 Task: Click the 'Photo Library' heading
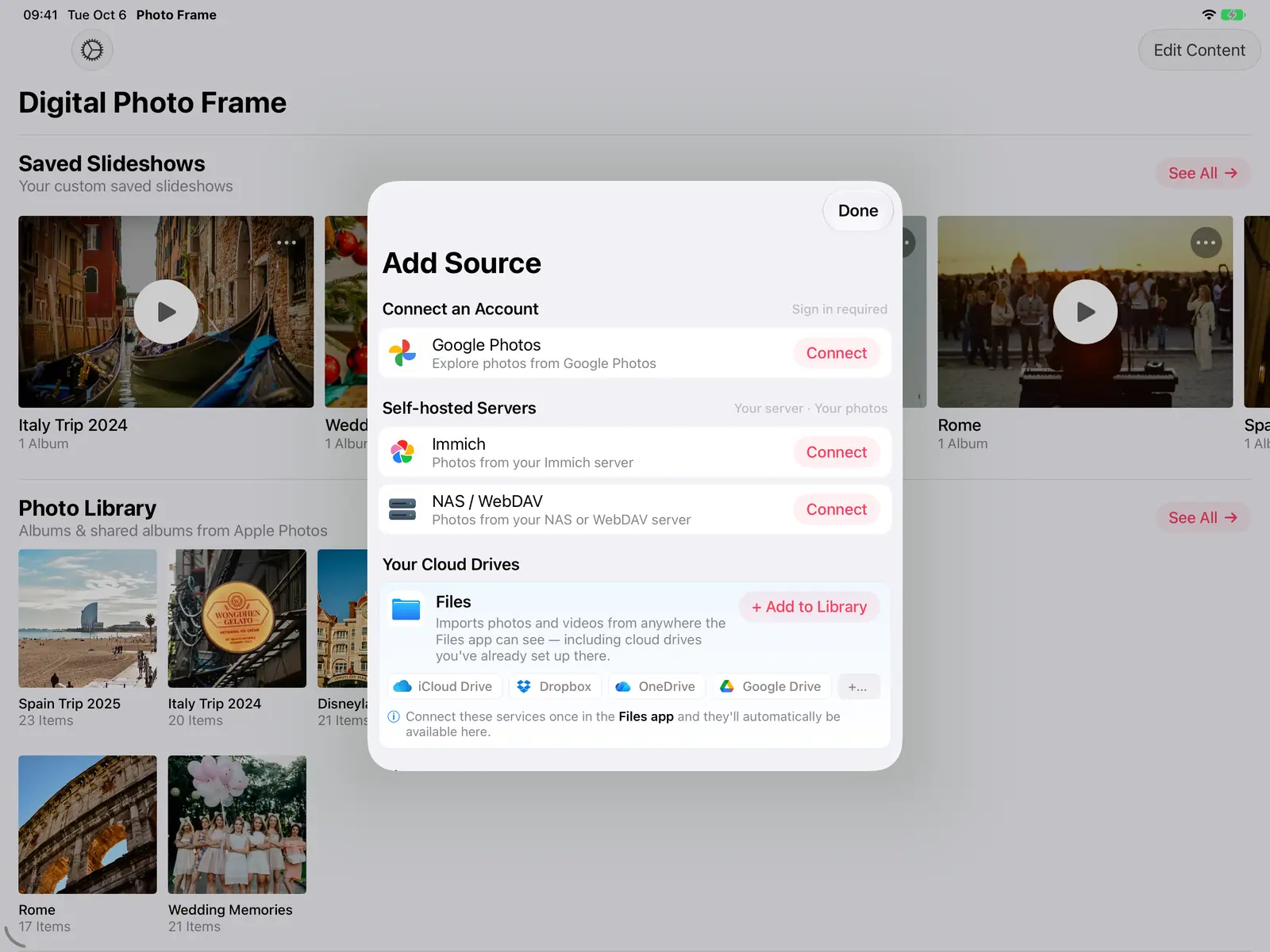click(87, 508)
